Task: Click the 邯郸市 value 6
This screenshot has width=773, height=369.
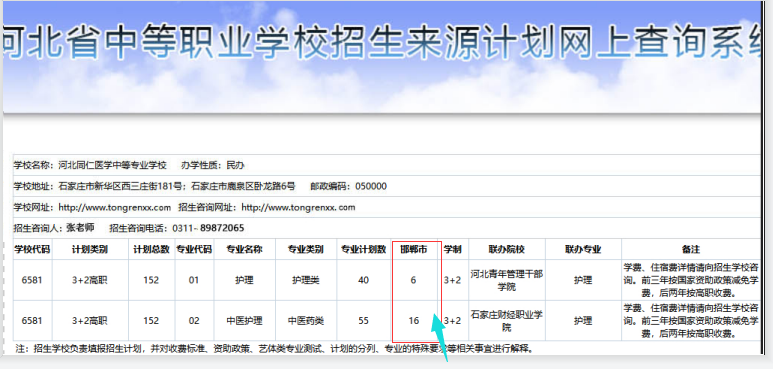Action: 414,280
